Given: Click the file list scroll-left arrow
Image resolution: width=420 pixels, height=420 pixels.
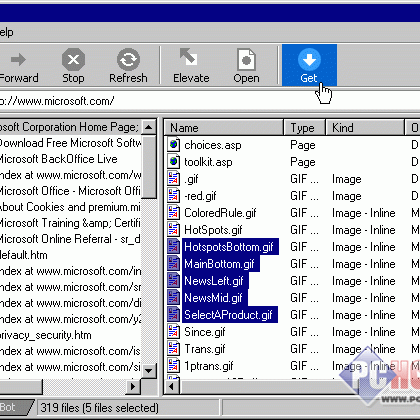Looking at the screenshot, I should coord(172,387).
